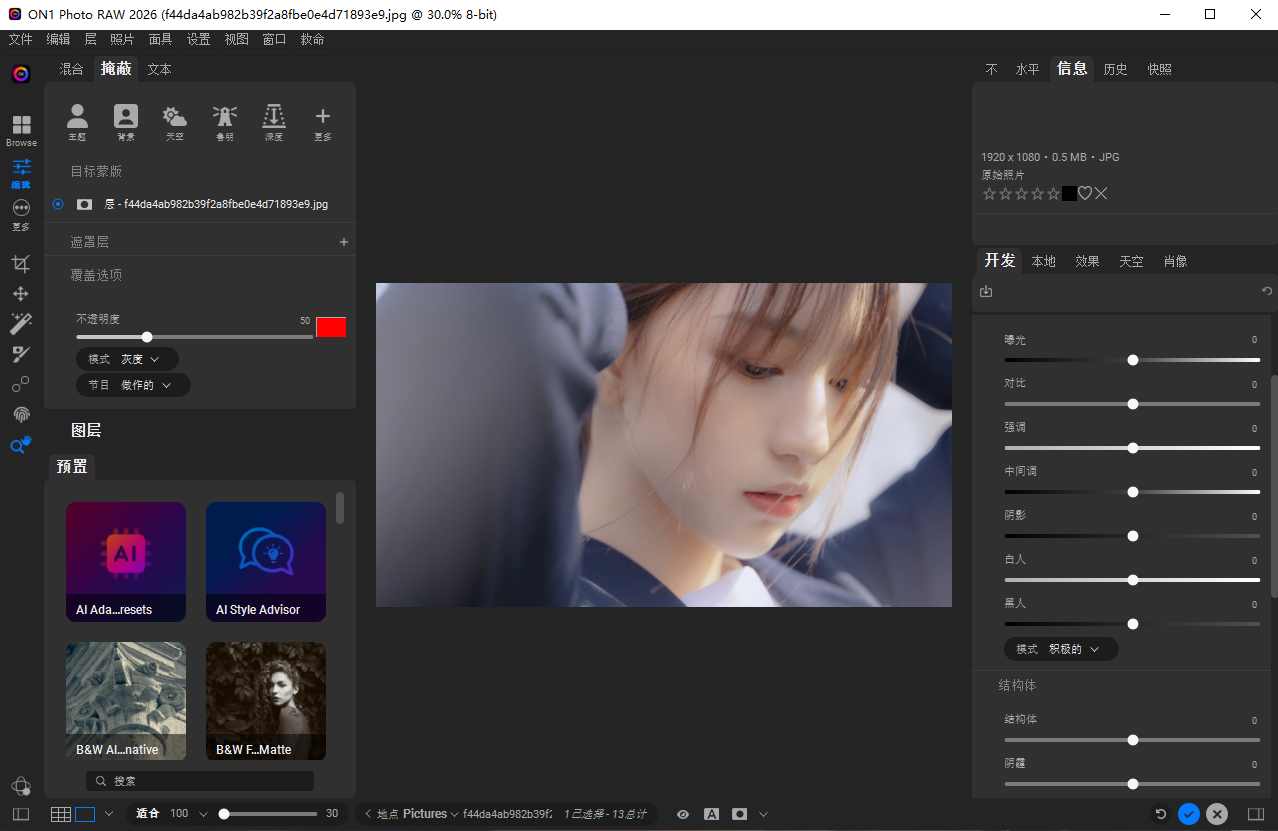Open the 模式 积极的 dropdown
1278x831 pixels.
point(1061,649)
